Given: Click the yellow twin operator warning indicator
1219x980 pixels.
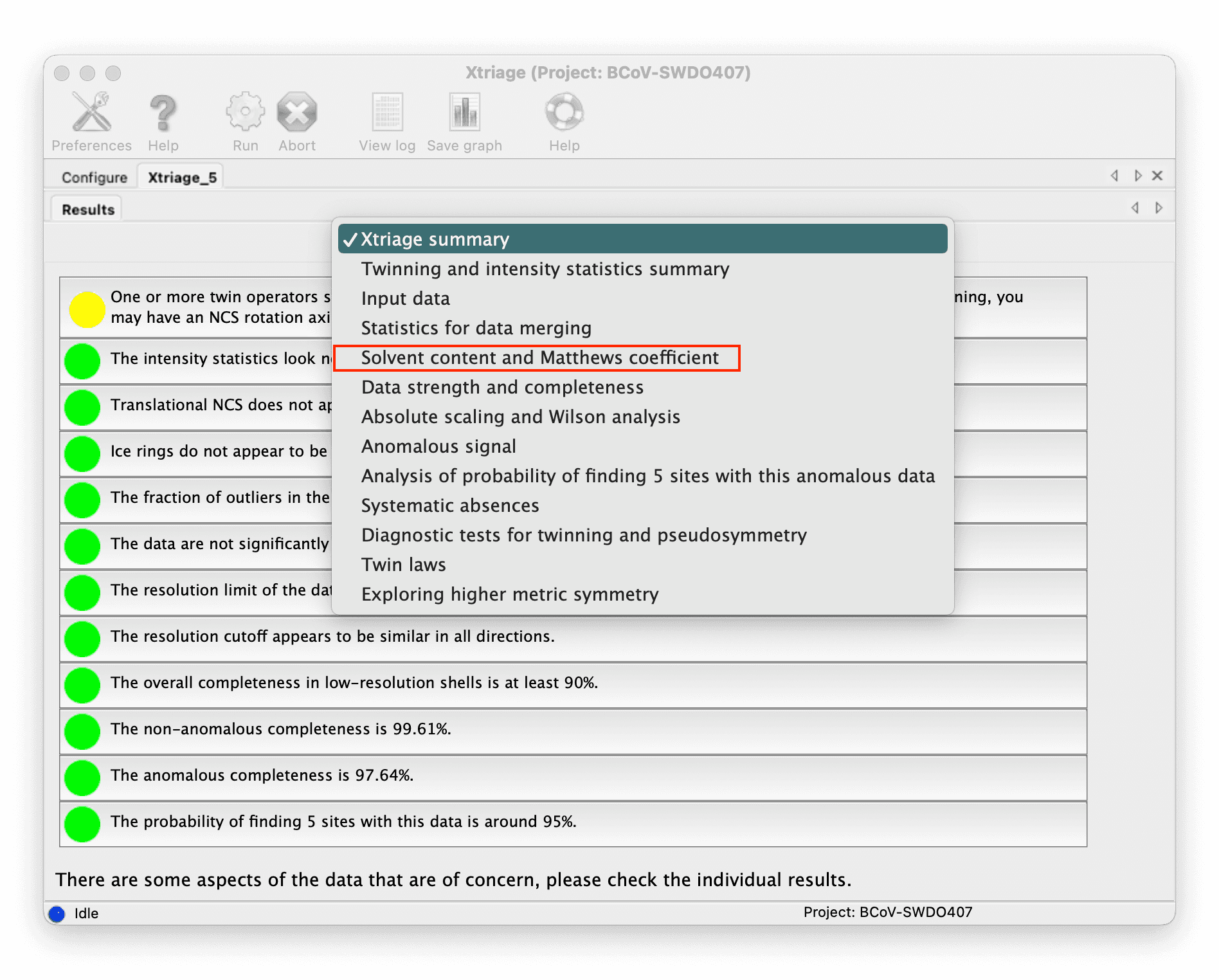Looking at the screenshot, I should (87, 309).
